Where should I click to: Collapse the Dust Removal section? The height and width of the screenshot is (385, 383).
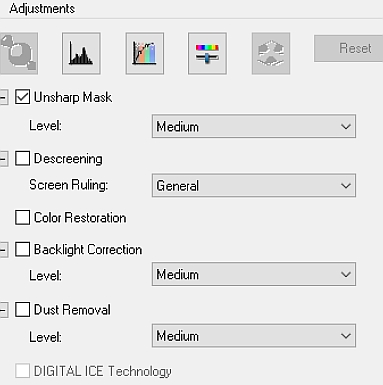point(3,310)
